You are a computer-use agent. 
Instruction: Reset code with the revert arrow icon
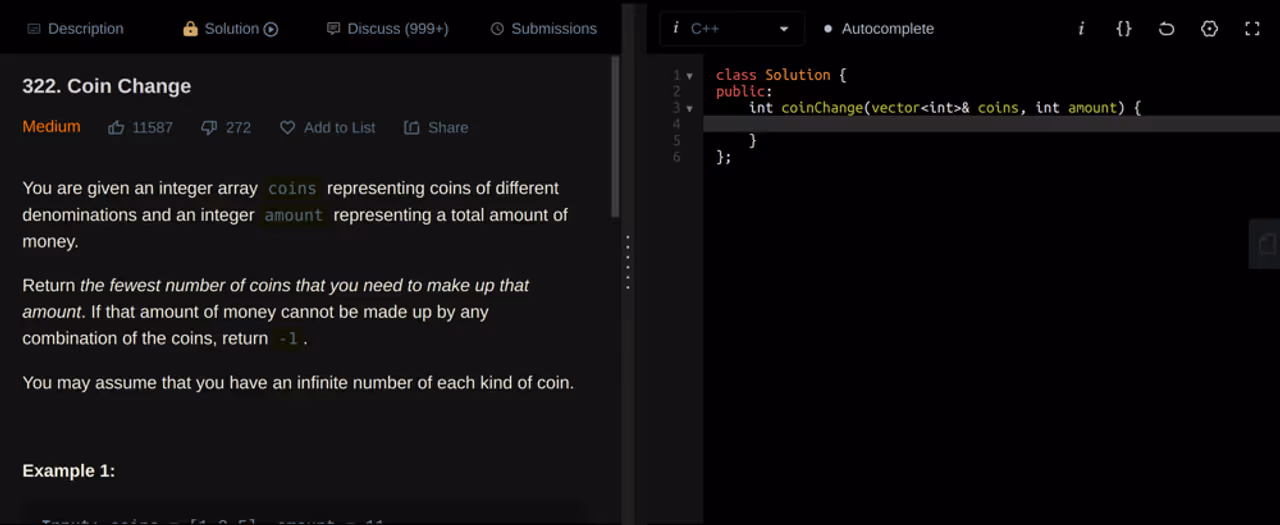(1166, 29)
